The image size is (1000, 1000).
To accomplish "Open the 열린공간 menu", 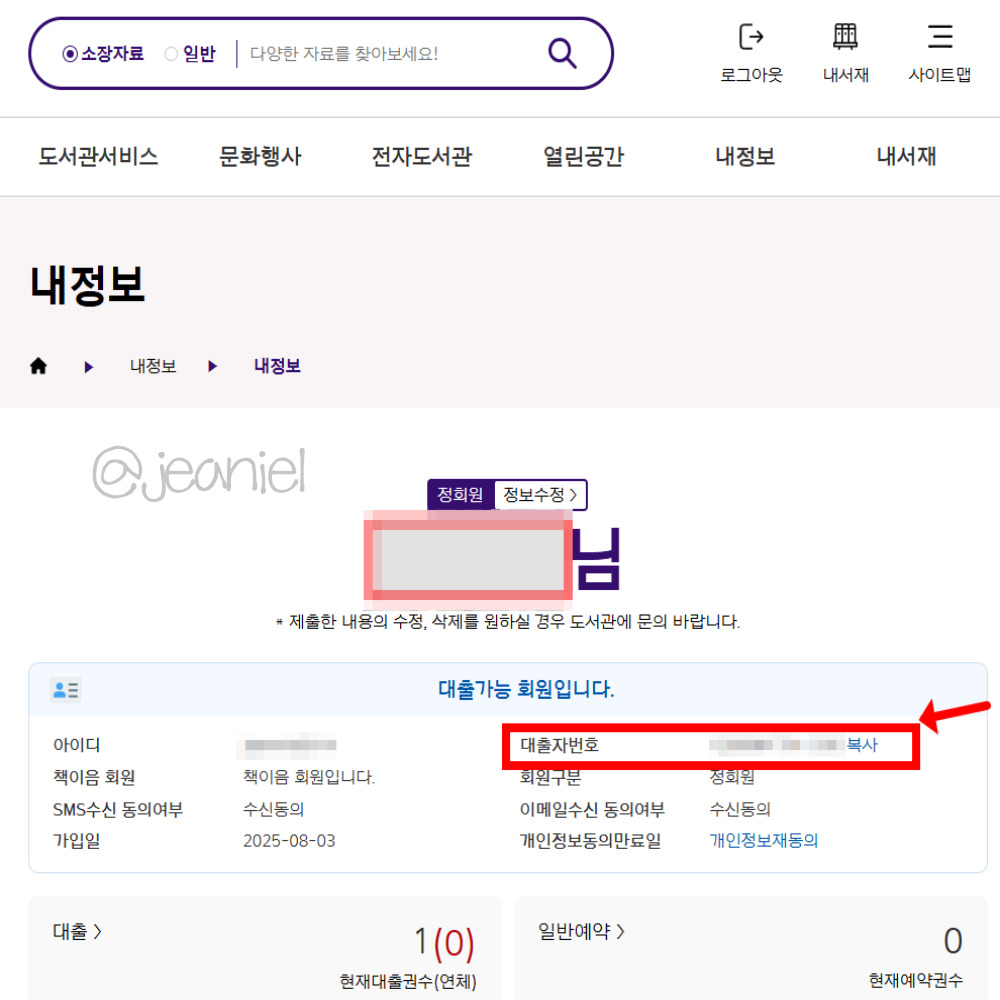I will click(x=583, y=156).
